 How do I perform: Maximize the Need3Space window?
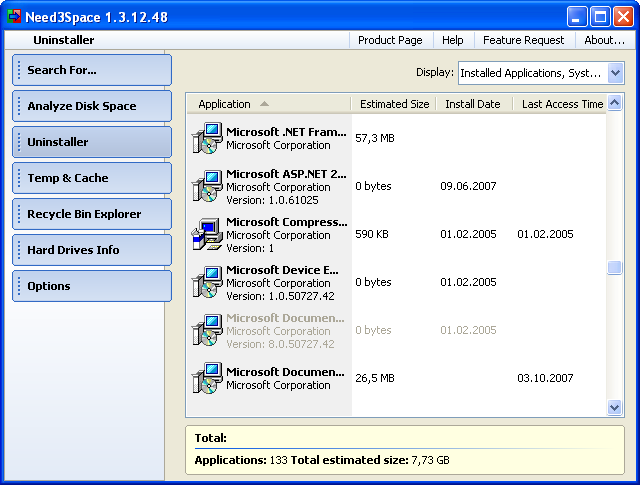(600, 17)
